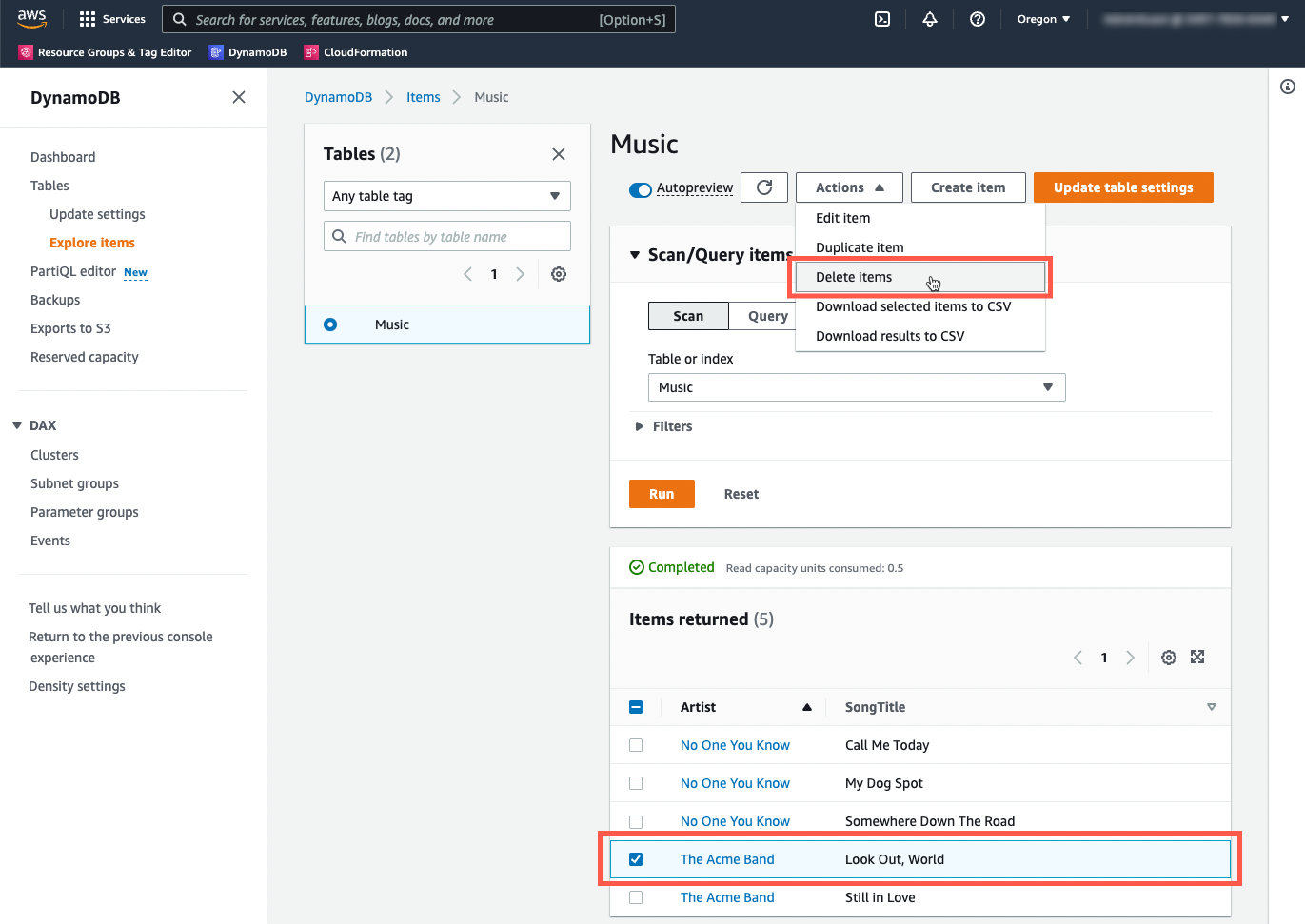1305x924 pixels.
Task: Open Resource Groups & Tag Editor shortcut
Action: pyautogui.click(x=106, y=52)
